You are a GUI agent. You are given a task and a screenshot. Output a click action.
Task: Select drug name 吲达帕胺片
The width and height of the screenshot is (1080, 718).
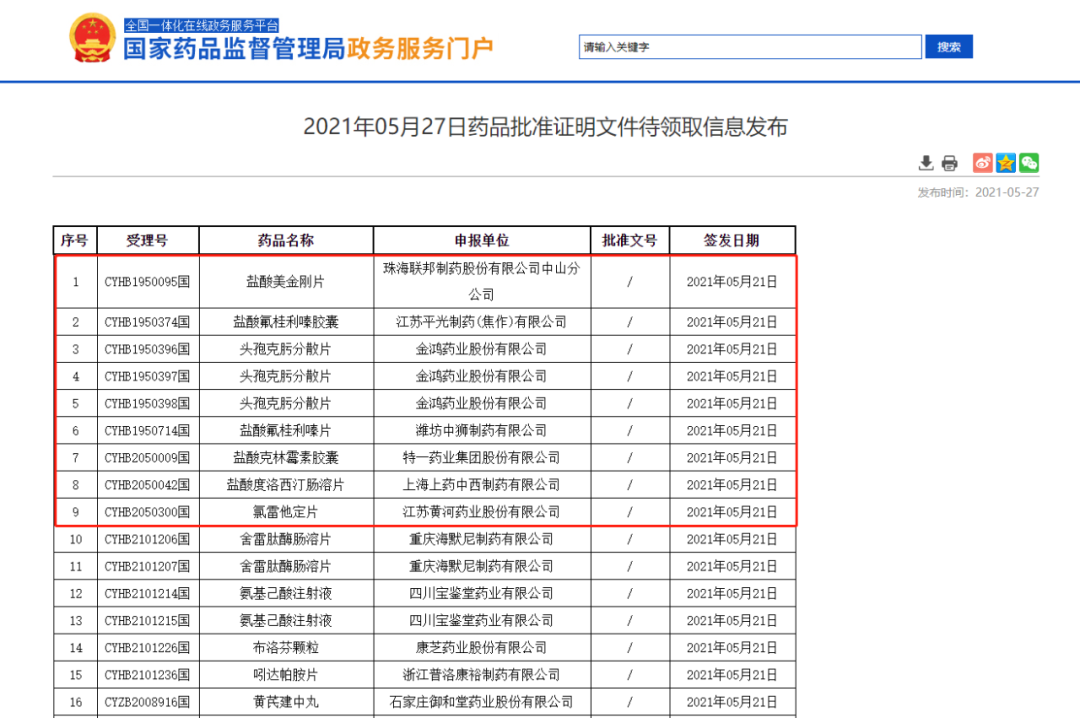(x=285, y=675)
